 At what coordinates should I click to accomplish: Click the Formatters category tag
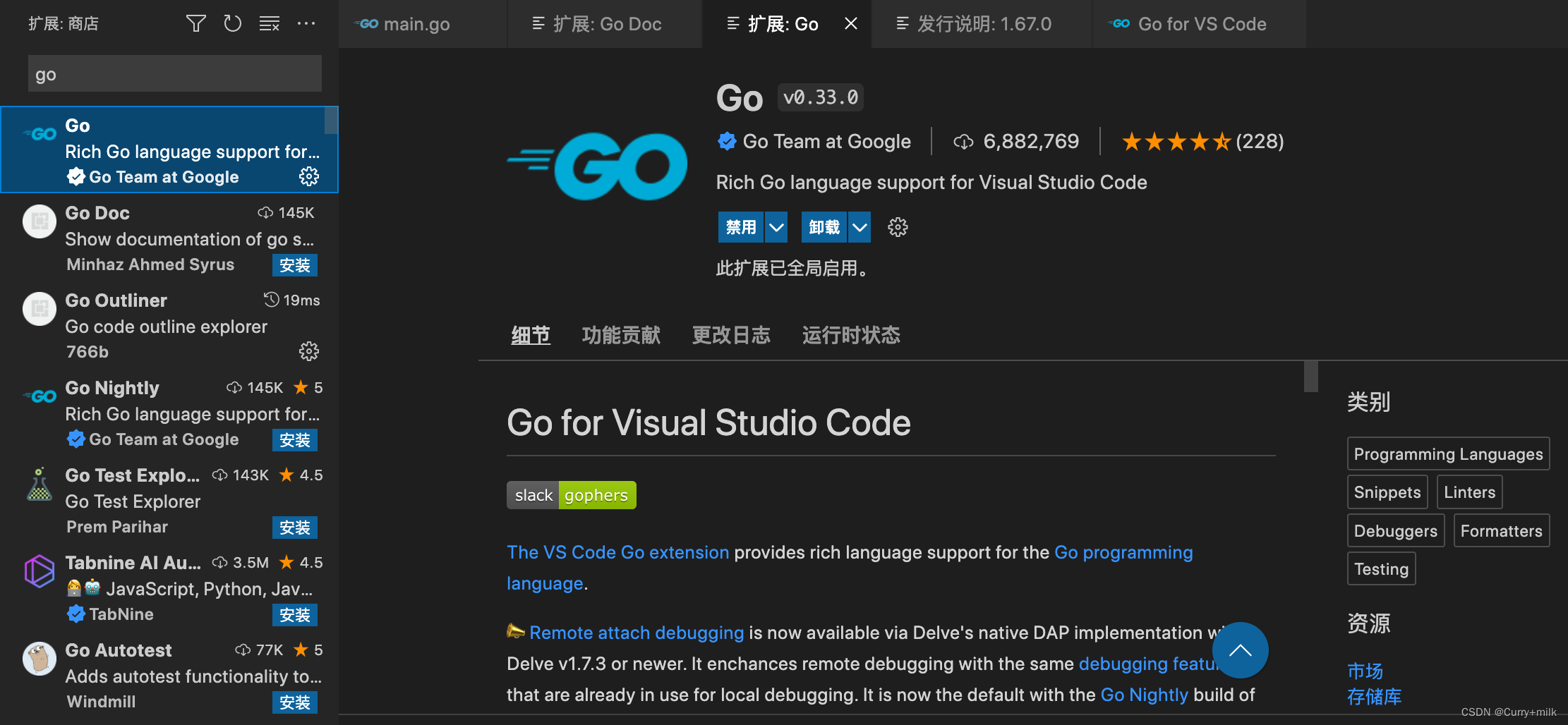pyautogui.click(x=1502, y=530)
